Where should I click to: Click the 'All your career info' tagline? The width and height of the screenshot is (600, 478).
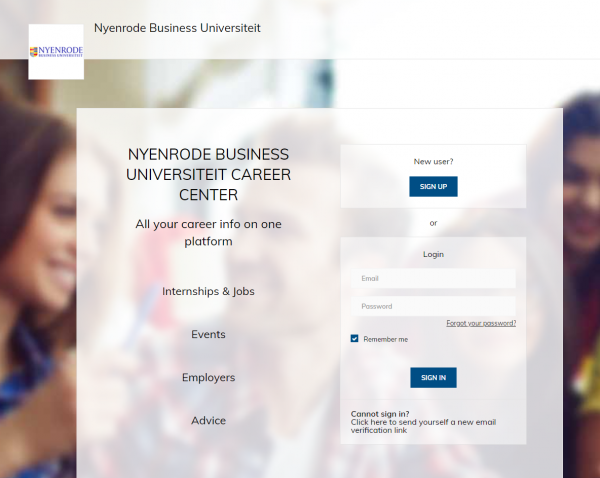208,232
